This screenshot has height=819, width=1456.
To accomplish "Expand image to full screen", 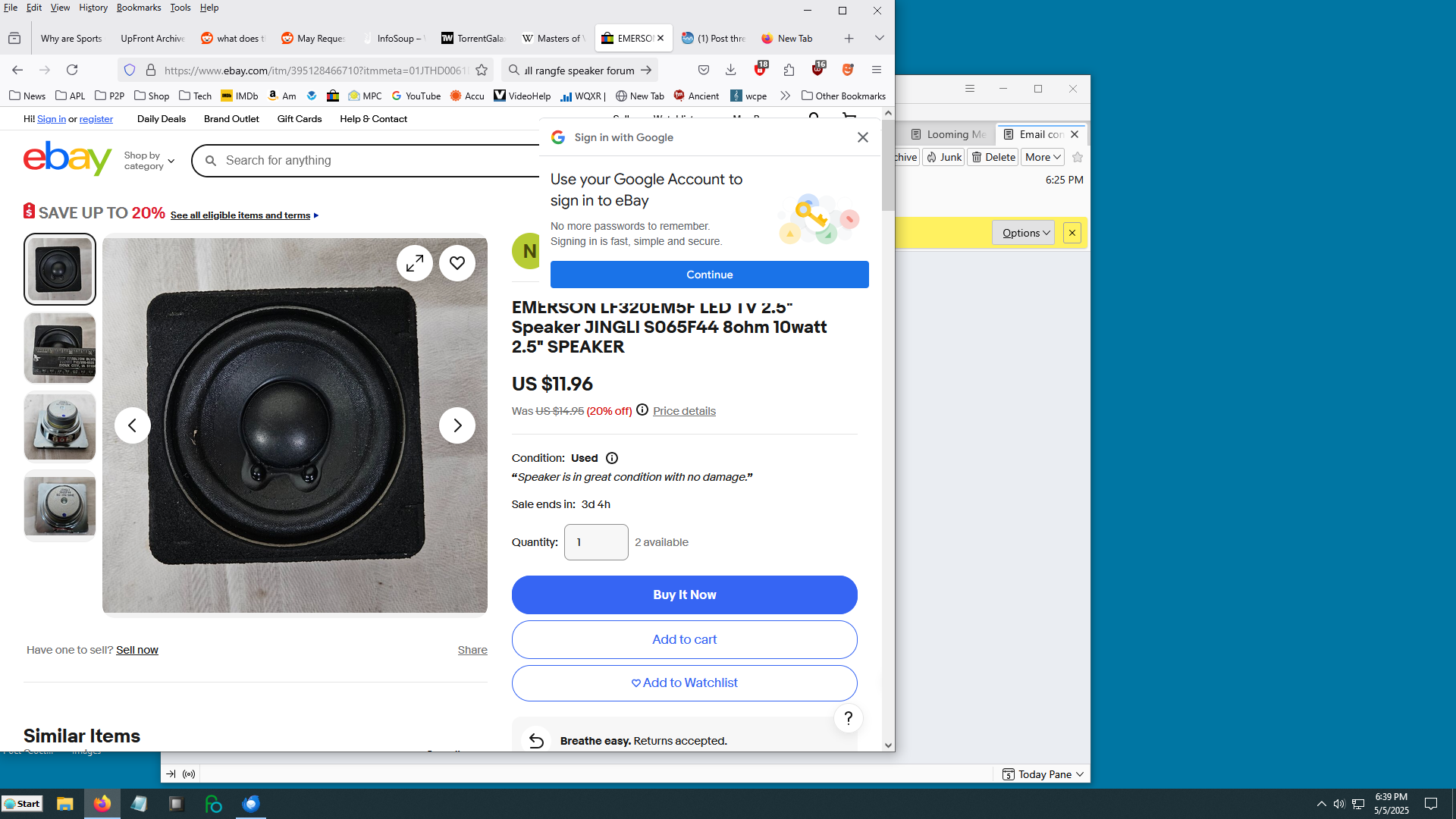I will pyautogui.click(x=415, y=263).
